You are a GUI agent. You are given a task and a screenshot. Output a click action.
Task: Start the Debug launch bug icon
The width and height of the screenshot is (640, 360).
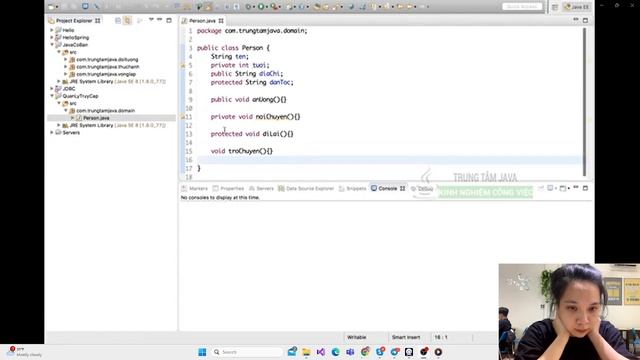point(248,7)
